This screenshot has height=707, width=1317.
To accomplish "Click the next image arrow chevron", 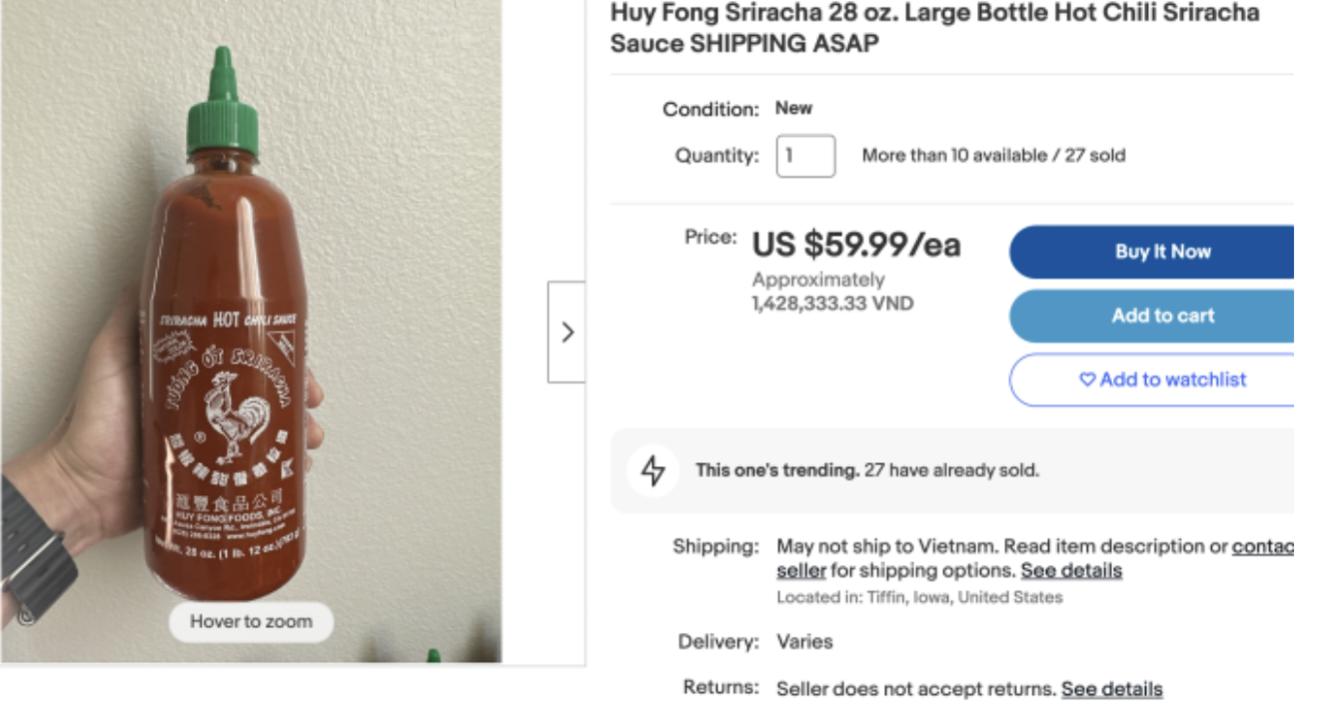I will tap(567, 332).
